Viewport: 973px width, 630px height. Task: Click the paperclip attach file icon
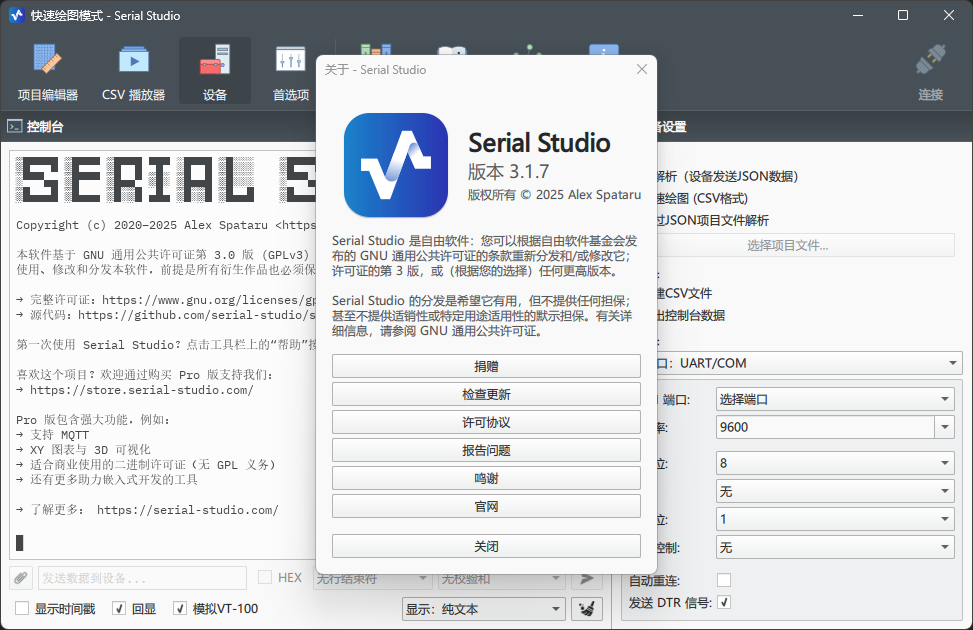(21, 578)
